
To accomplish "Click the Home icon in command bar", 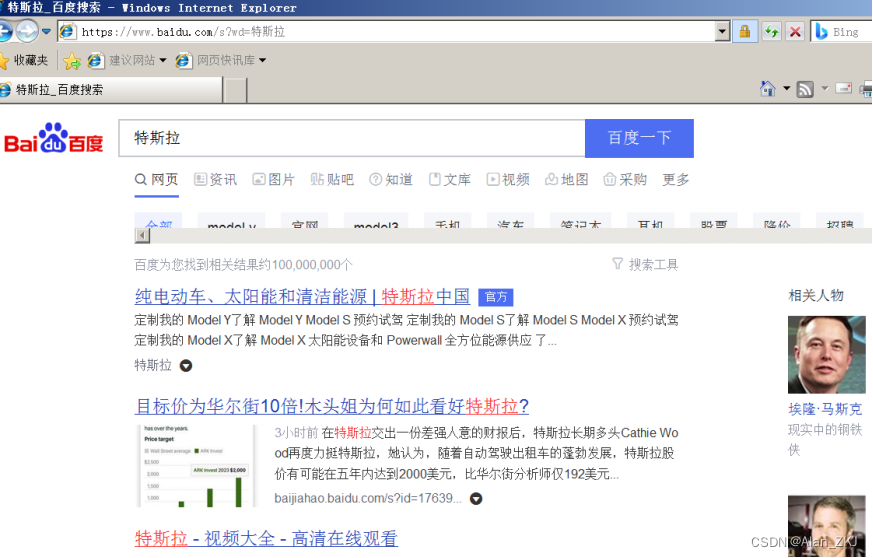I will [x=768, y=89].
